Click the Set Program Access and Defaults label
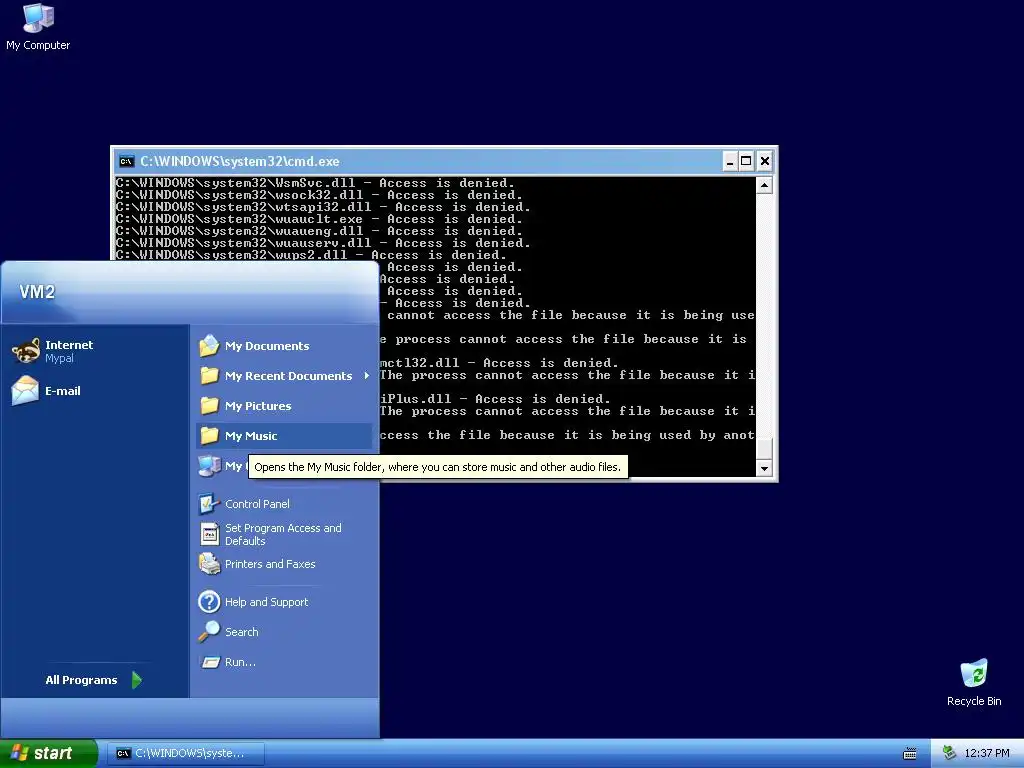Image resolution: width=1024 pixels, height=768 pixels. tap(283, 534)
